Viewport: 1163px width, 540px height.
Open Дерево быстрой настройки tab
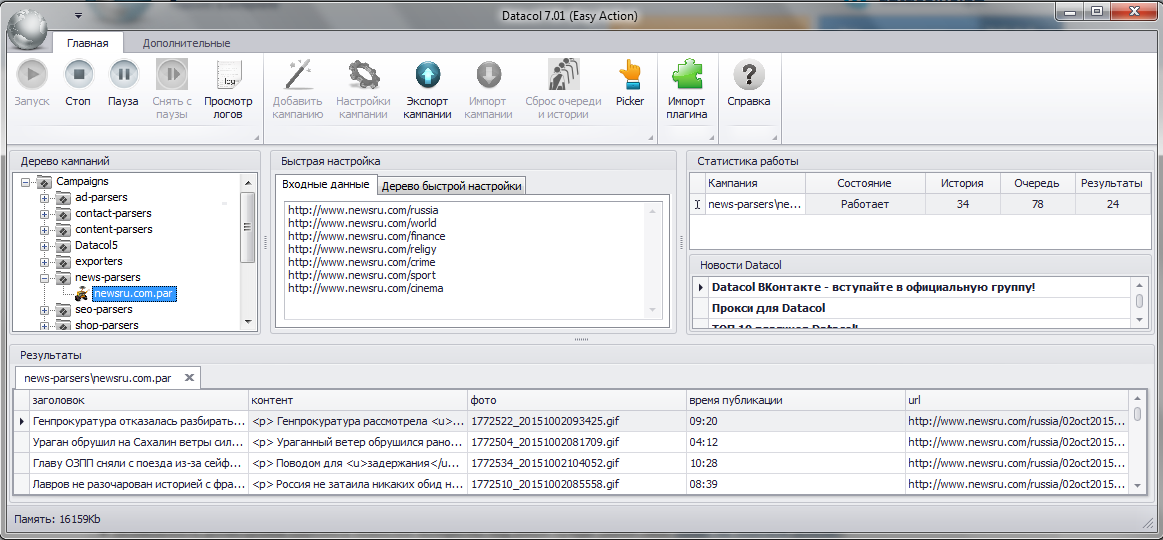(452, 185)
